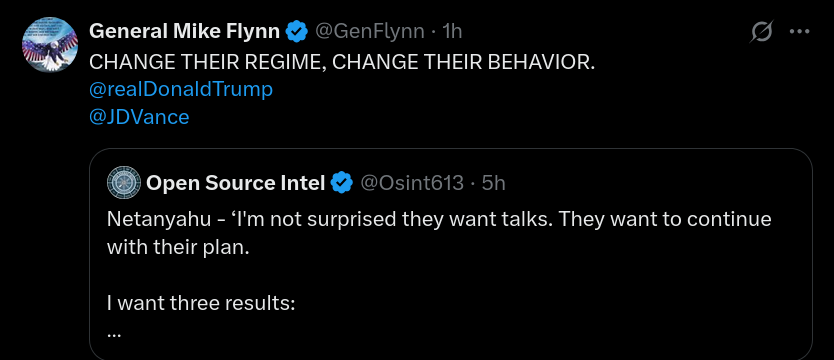Click Open Source Intel's blue verified checkmark
Image resolution: width=834 pixels, height=360 pixels.
341,183
